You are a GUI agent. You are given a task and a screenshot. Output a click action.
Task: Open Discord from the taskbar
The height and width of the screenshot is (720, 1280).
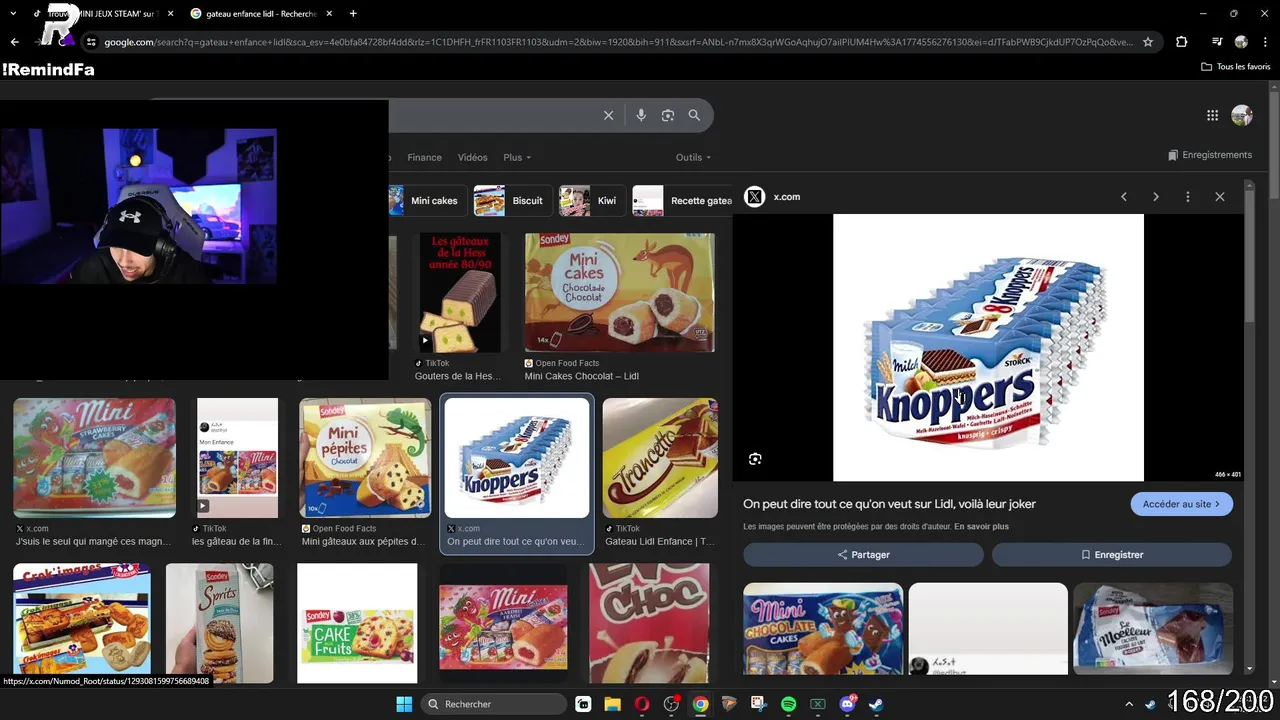coord(847,704)
